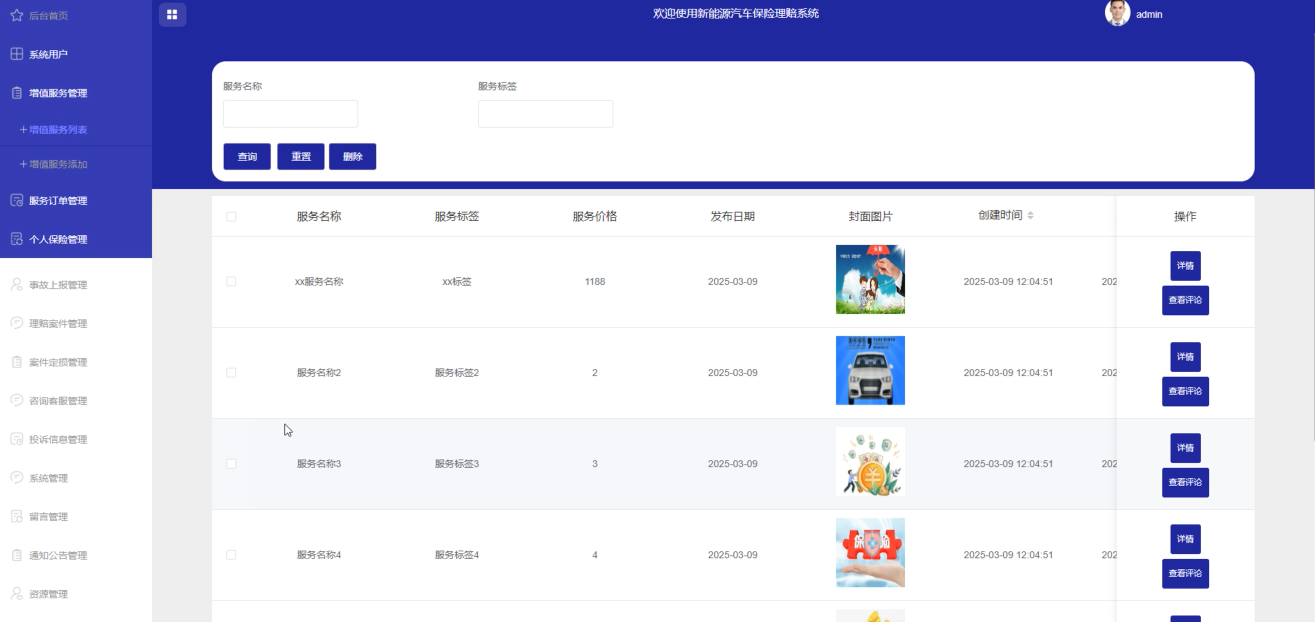This screenshot has width=1315, height=622.
Task: Check the row for 服务名称3
Action: pyautogui.click(x=231, y=464)
